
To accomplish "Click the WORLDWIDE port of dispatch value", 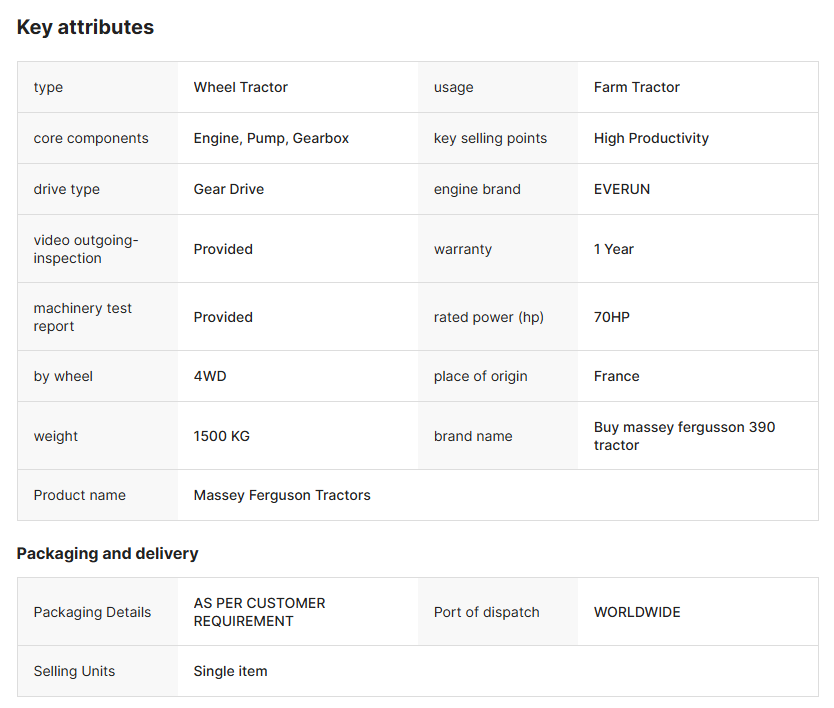I will pyautogui.click(x=637, y=612).
